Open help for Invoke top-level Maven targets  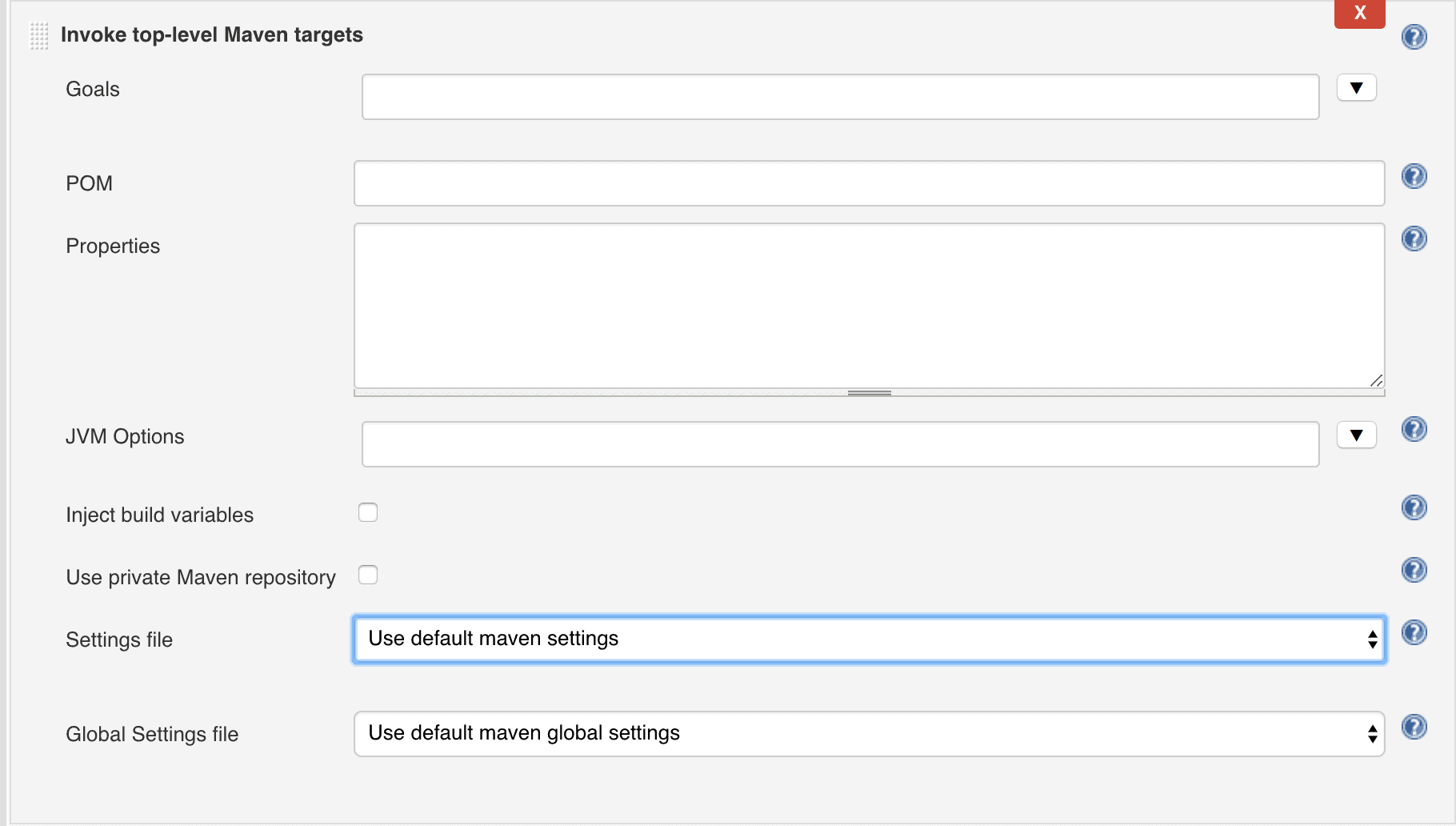[x=1414, y=36]
